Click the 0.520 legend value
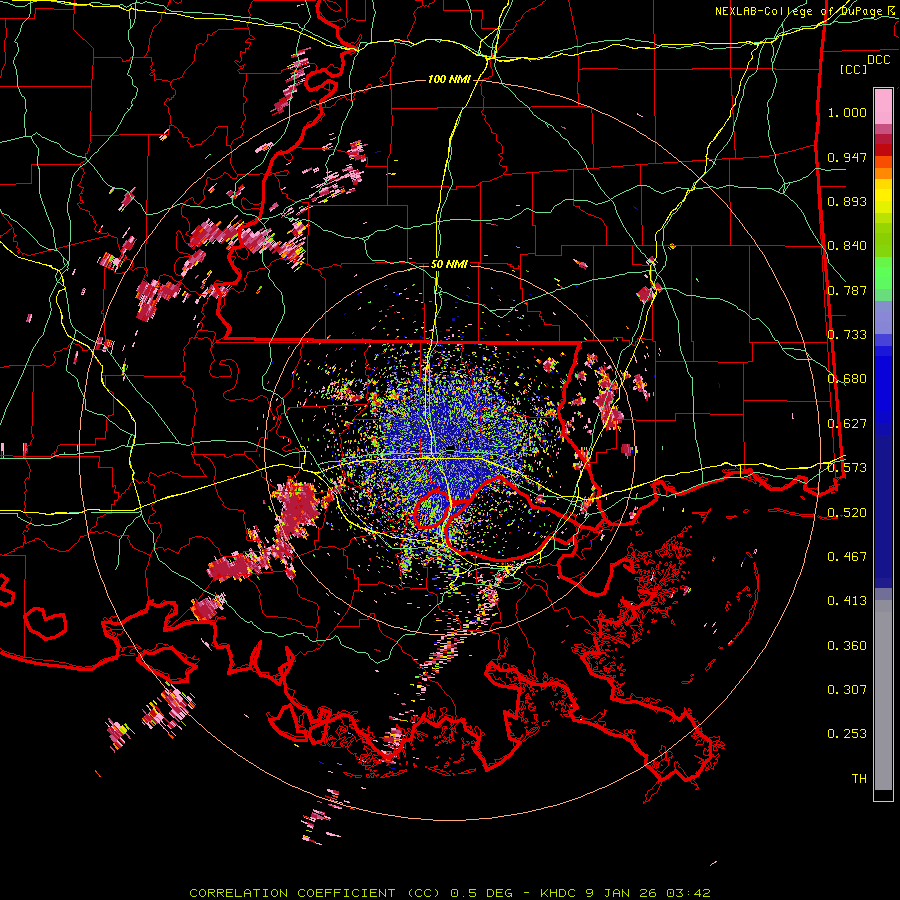 pyautogui.click(x=847, y=513)
